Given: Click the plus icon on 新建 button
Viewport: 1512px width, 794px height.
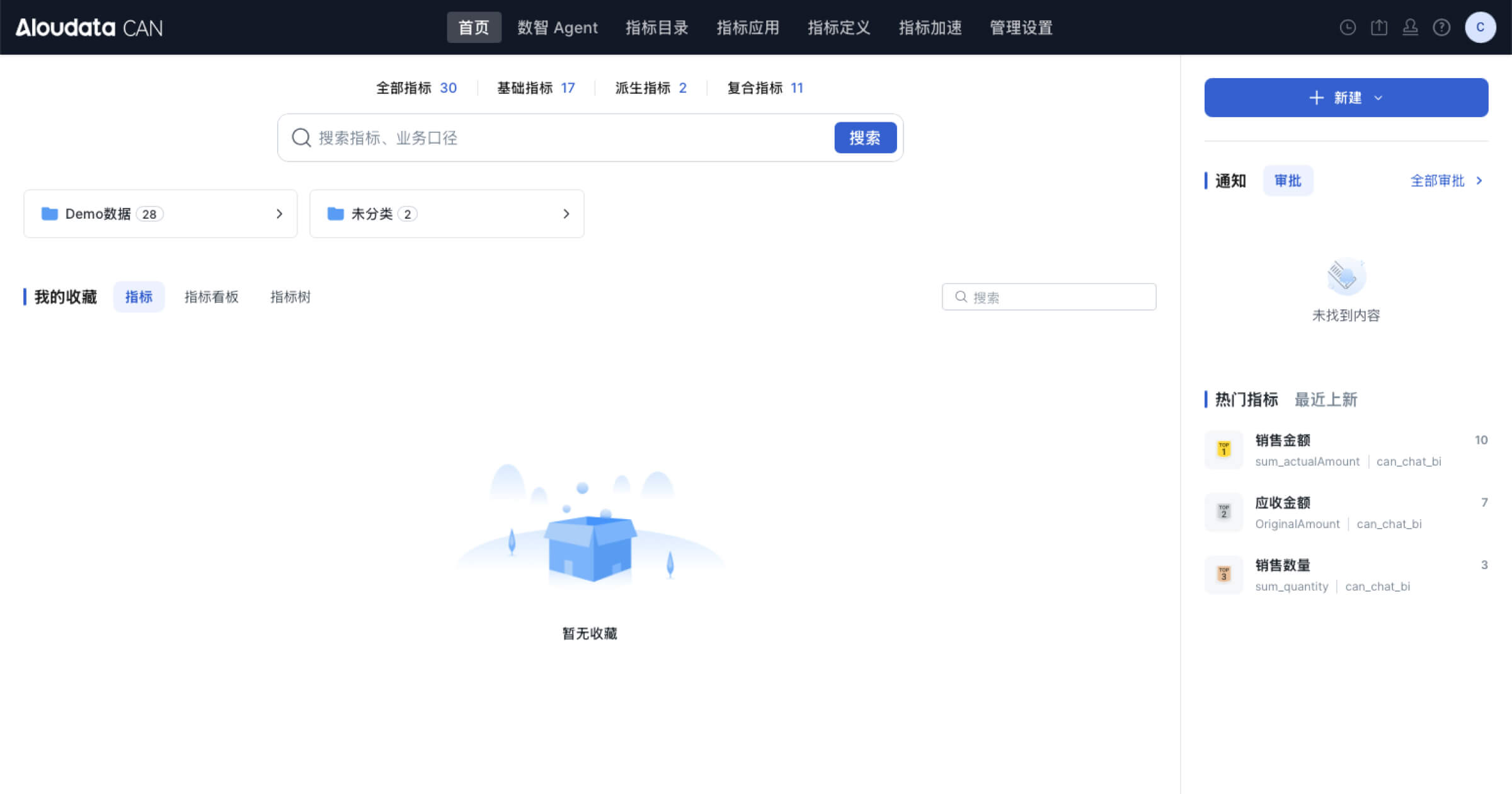Looking at the screenshot, I should [x=1316, y=98].
